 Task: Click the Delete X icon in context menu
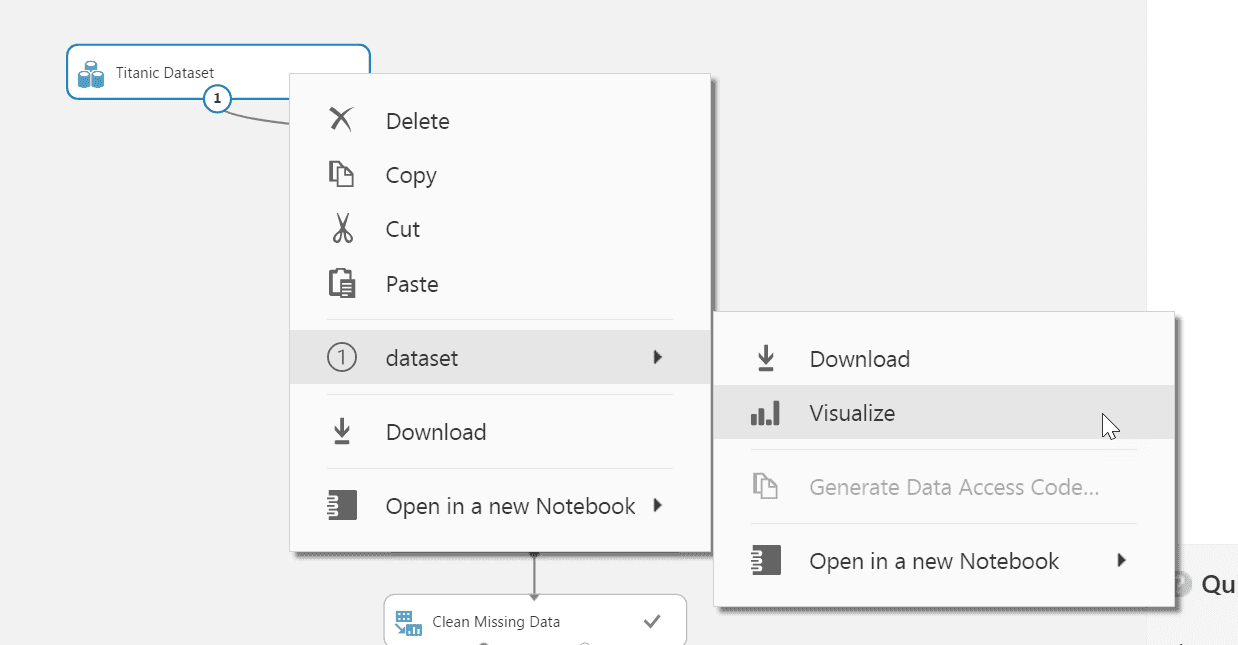(x=342, y=121)
